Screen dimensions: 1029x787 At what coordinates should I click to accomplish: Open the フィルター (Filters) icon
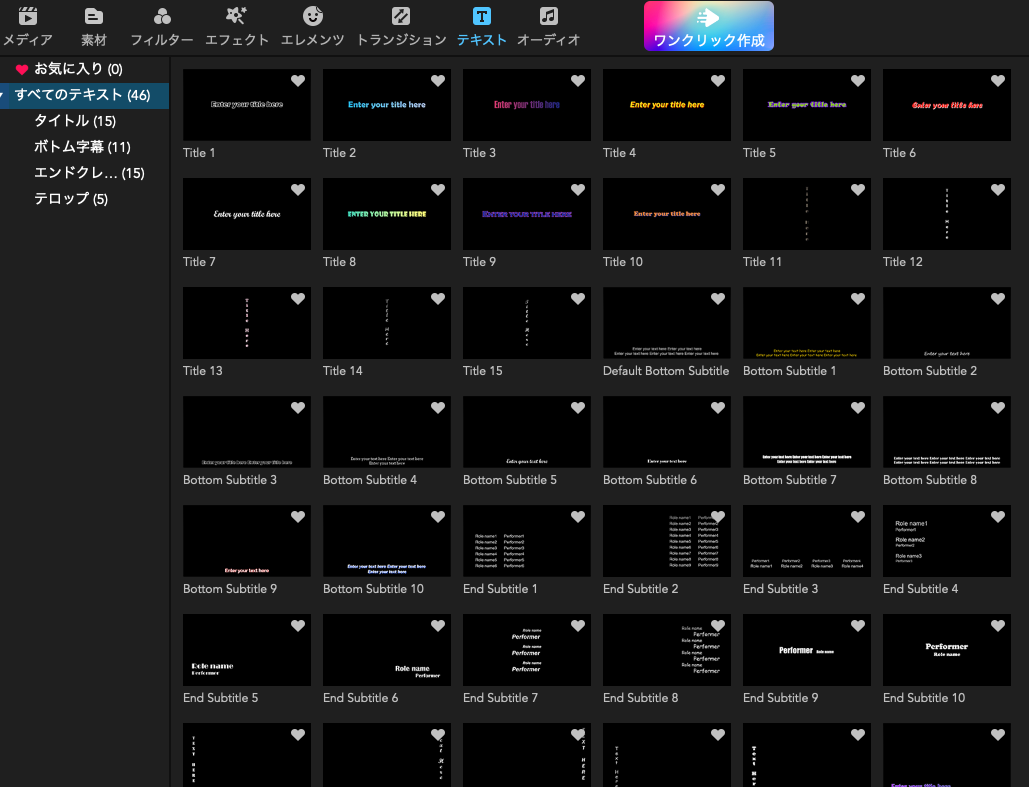(x=162, y=17)
